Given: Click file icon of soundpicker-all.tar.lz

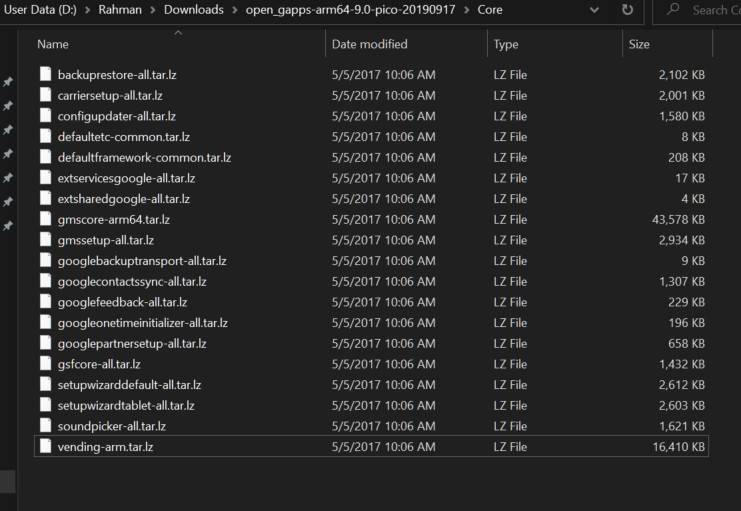Looking at the screenshot, I should point(45,426).
